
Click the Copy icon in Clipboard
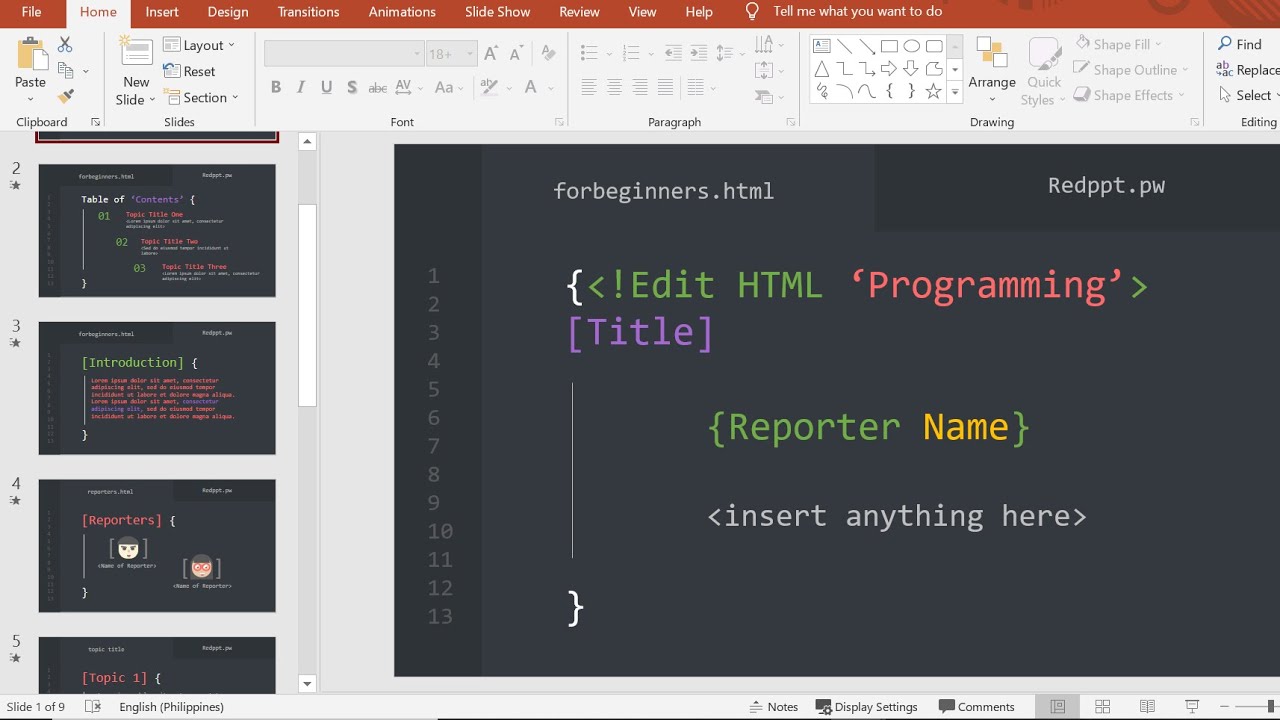tap(66, 71)
